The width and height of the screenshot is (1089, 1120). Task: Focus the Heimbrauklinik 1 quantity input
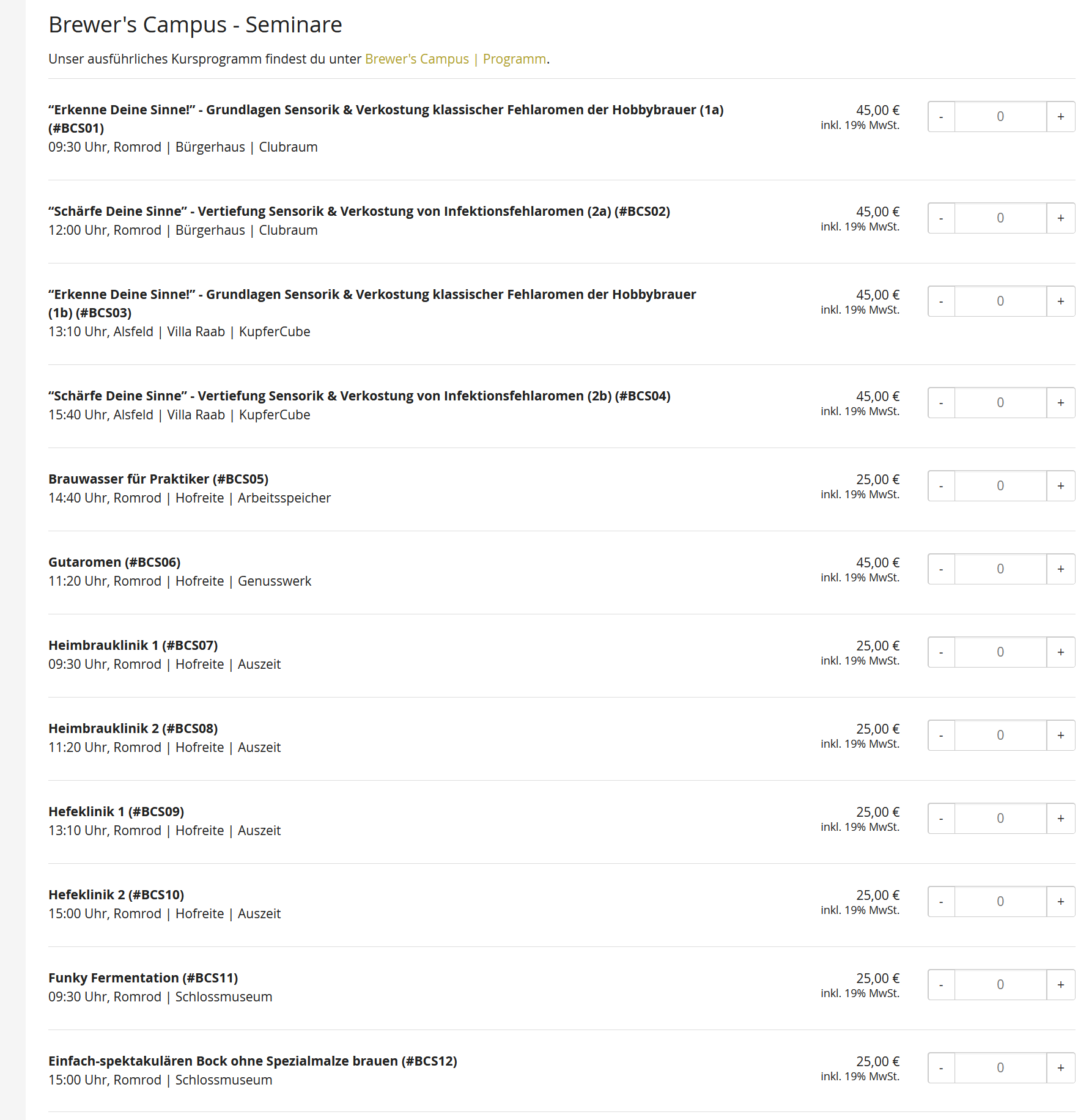[1000, 652]
